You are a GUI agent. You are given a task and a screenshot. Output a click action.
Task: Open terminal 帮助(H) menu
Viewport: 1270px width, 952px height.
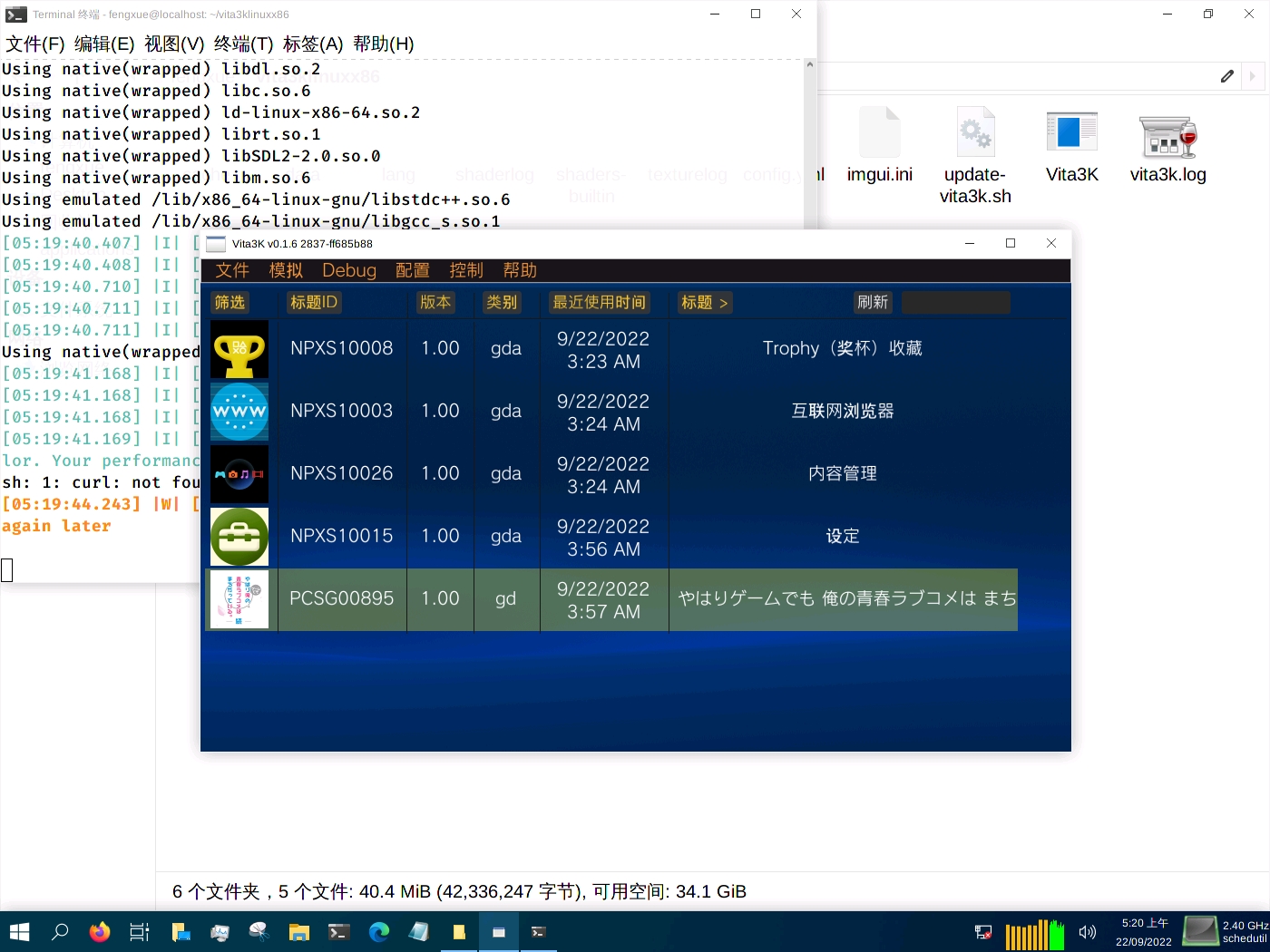[384, 44]
